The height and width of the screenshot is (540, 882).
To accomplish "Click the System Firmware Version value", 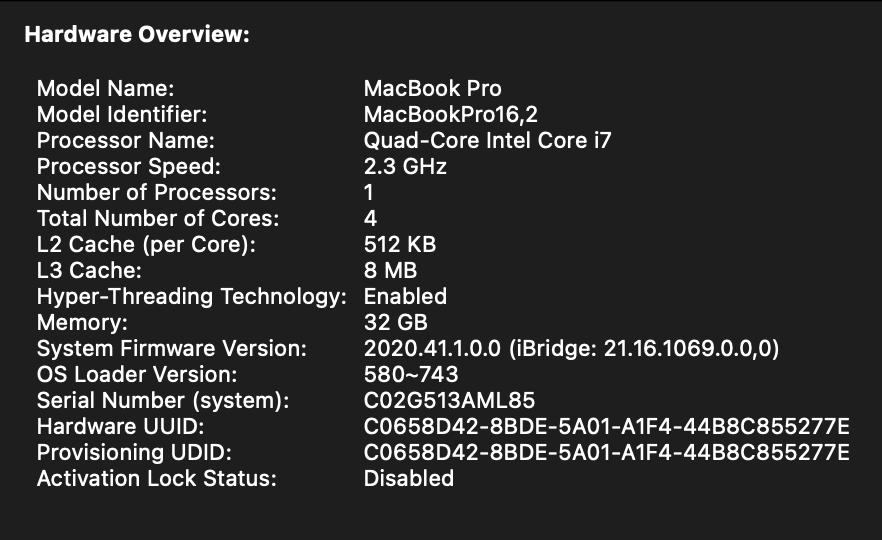I will (x=572, y=349).
